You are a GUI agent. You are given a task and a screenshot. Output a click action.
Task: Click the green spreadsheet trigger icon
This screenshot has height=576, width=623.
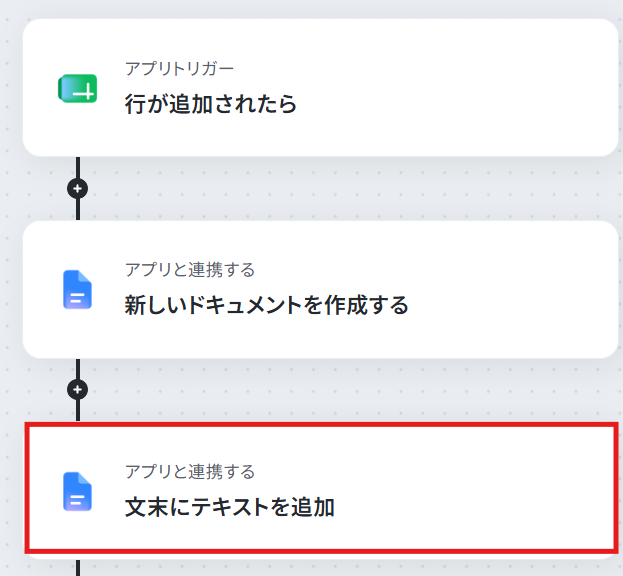(x=78, y=88)
